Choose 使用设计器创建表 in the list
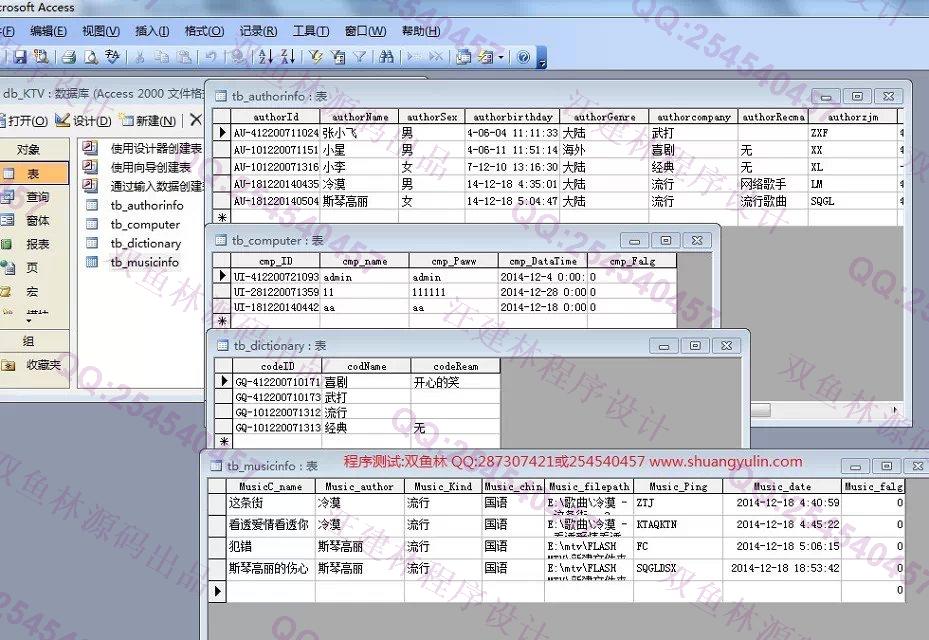This screenshot has height=640, width=929. pyautogui.click(x=156, y=148)
